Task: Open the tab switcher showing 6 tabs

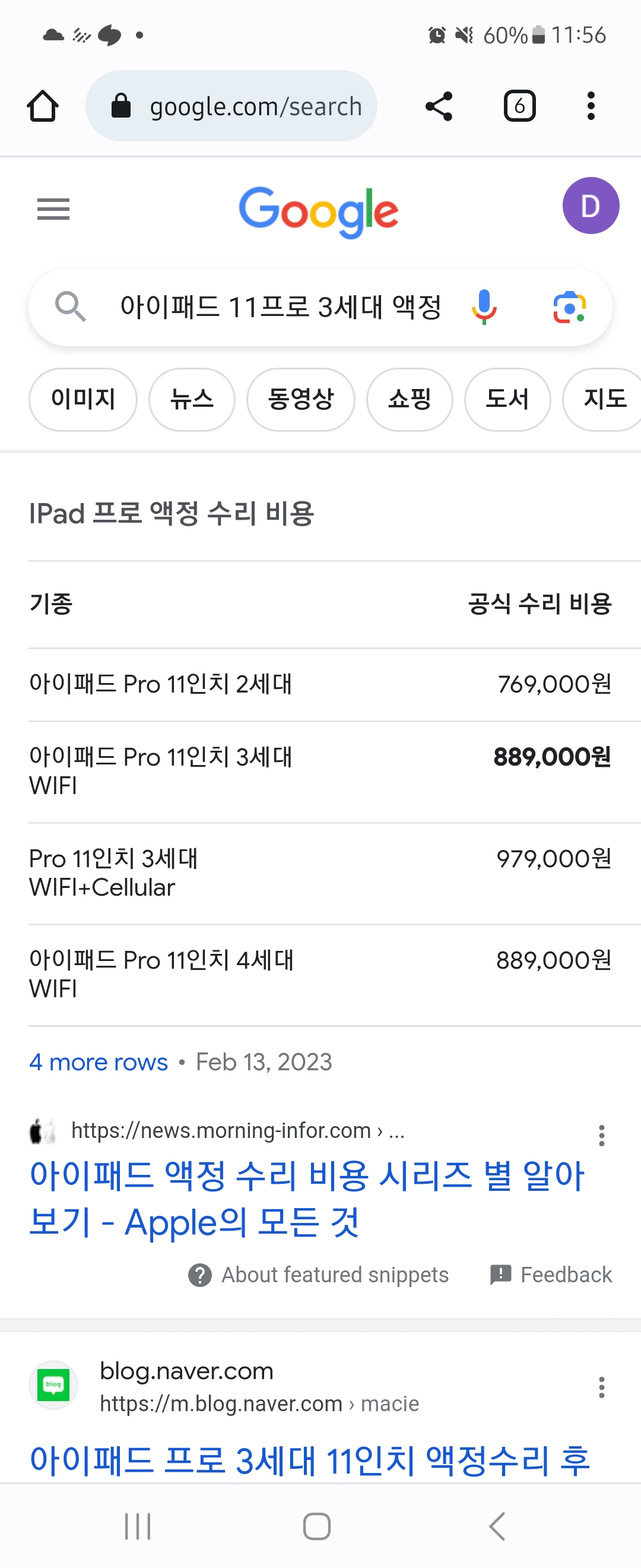Action: pos(519,106)
